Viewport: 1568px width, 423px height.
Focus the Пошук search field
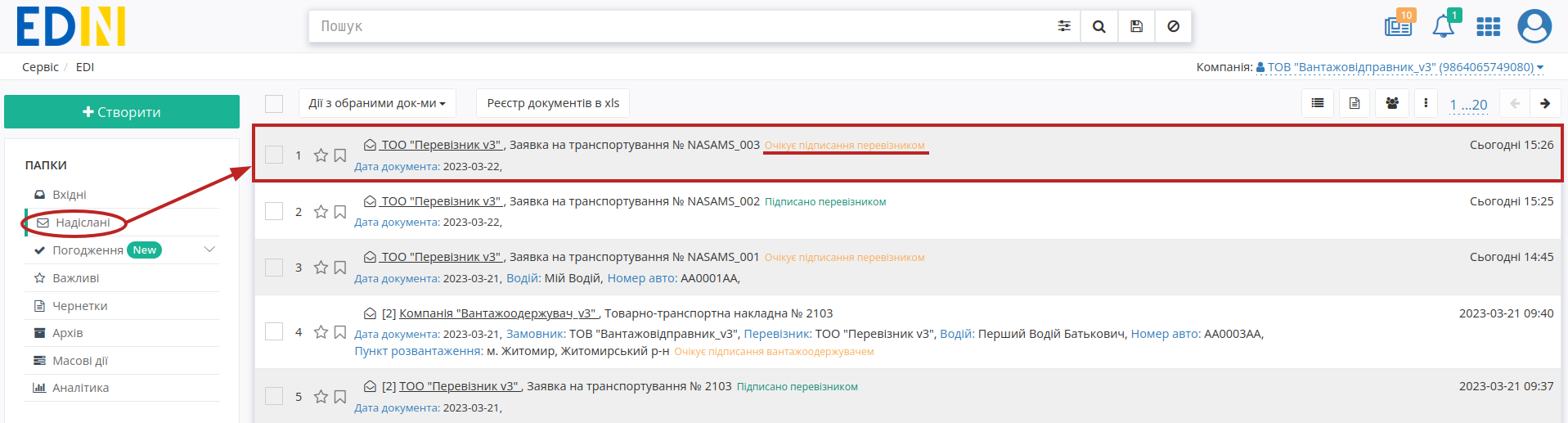pyautogui.click(x=683, y=26)
